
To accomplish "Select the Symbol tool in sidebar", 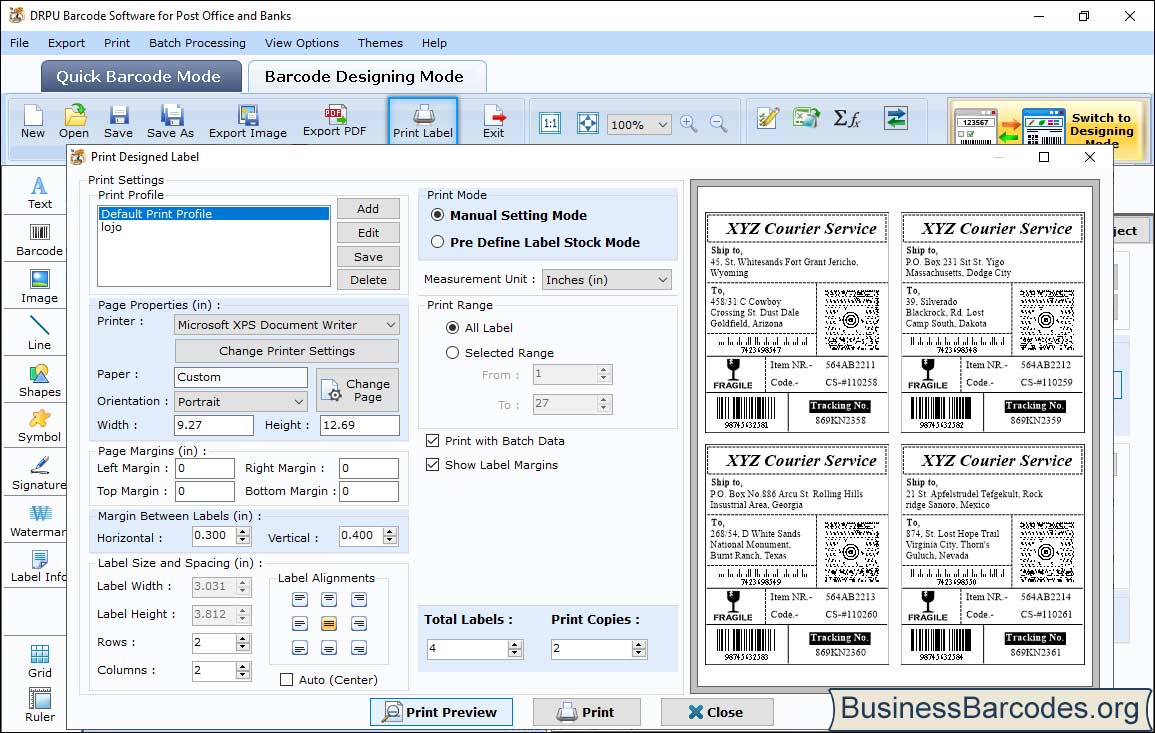I will pyautogui.click(x=39, y=427).
